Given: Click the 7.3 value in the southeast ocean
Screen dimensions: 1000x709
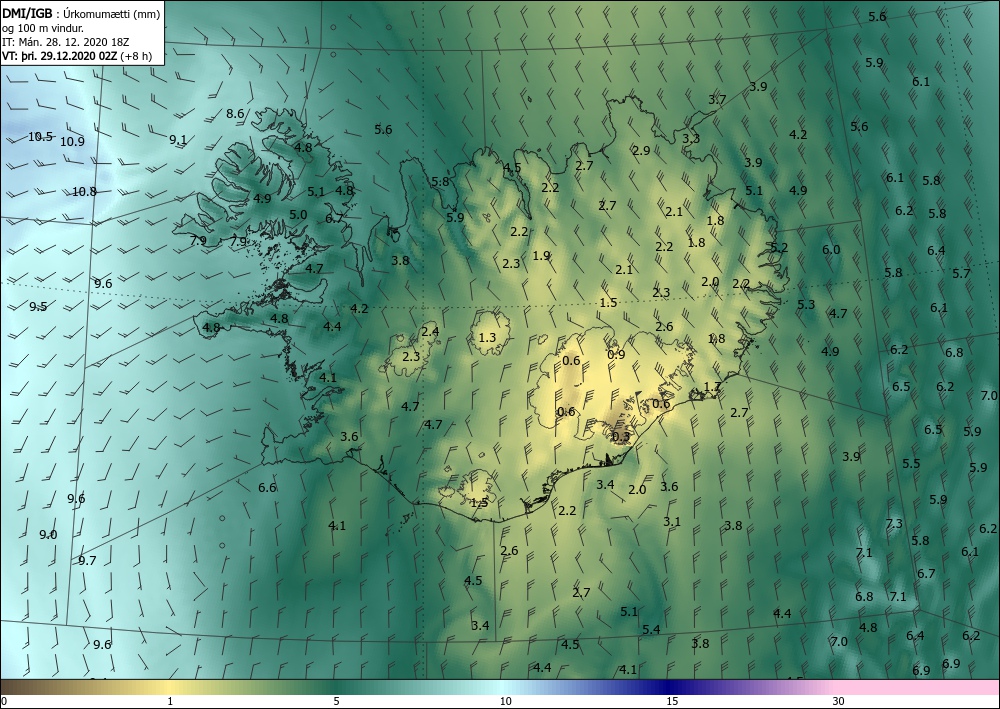Looking at the screenshot, I should pos(894,523).
